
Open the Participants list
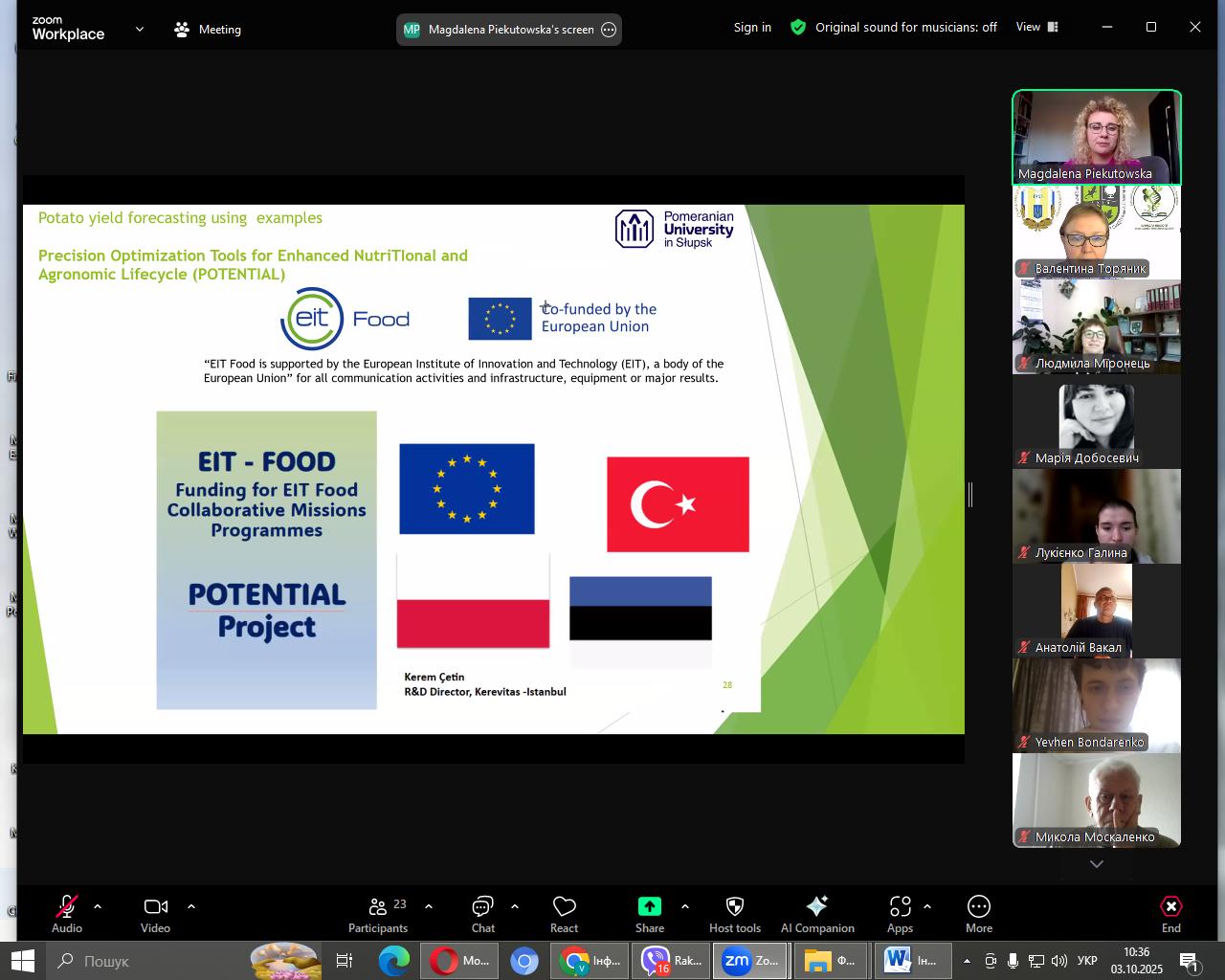(379, 914)
